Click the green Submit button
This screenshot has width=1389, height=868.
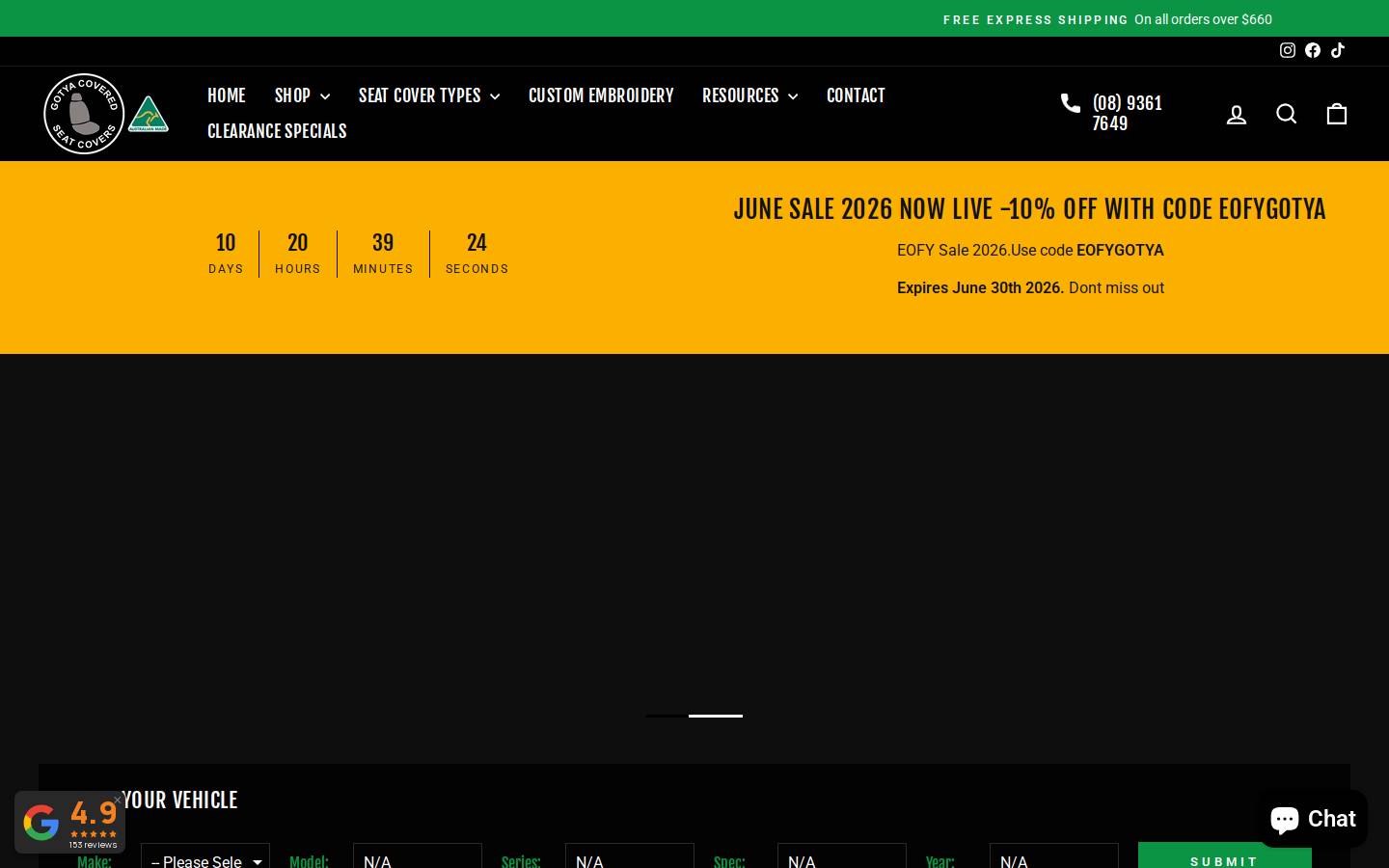click(1225, 855)
